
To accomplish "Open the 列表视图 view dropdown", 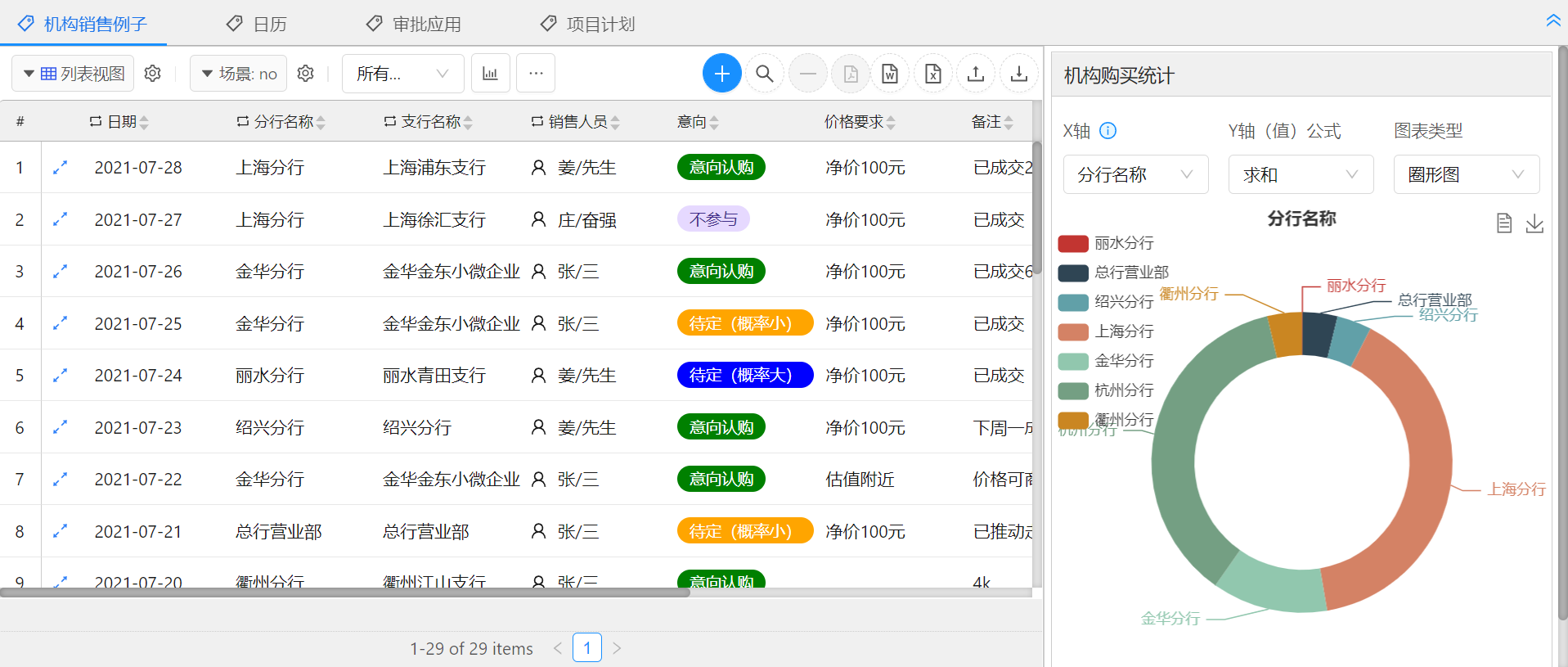I will coord(73,74).
